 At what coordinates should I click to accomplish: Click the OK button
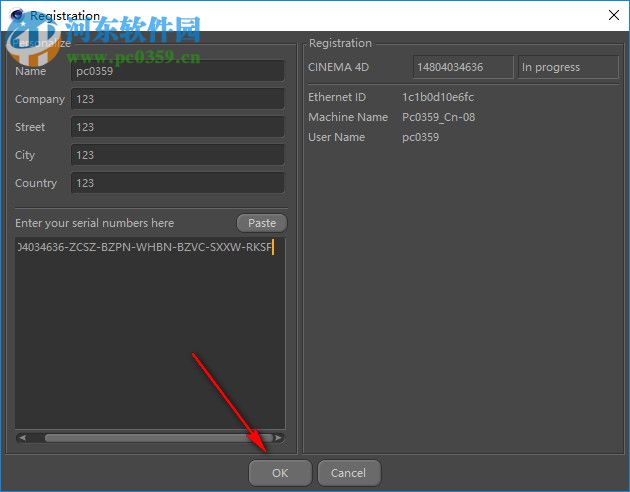pos(280,473)
